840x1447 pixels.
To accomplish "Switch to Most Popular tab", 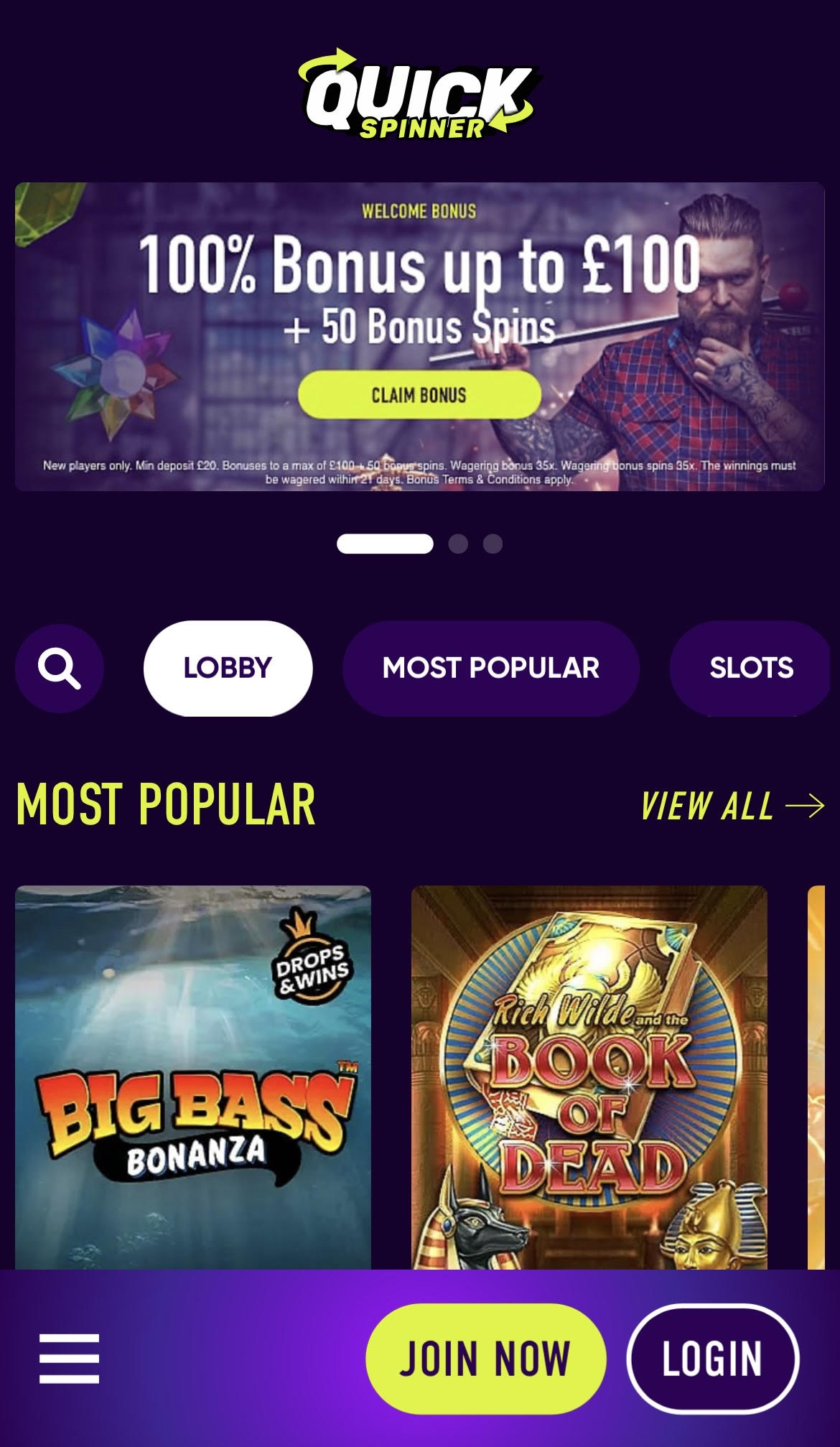I will [x=491, y=669].
